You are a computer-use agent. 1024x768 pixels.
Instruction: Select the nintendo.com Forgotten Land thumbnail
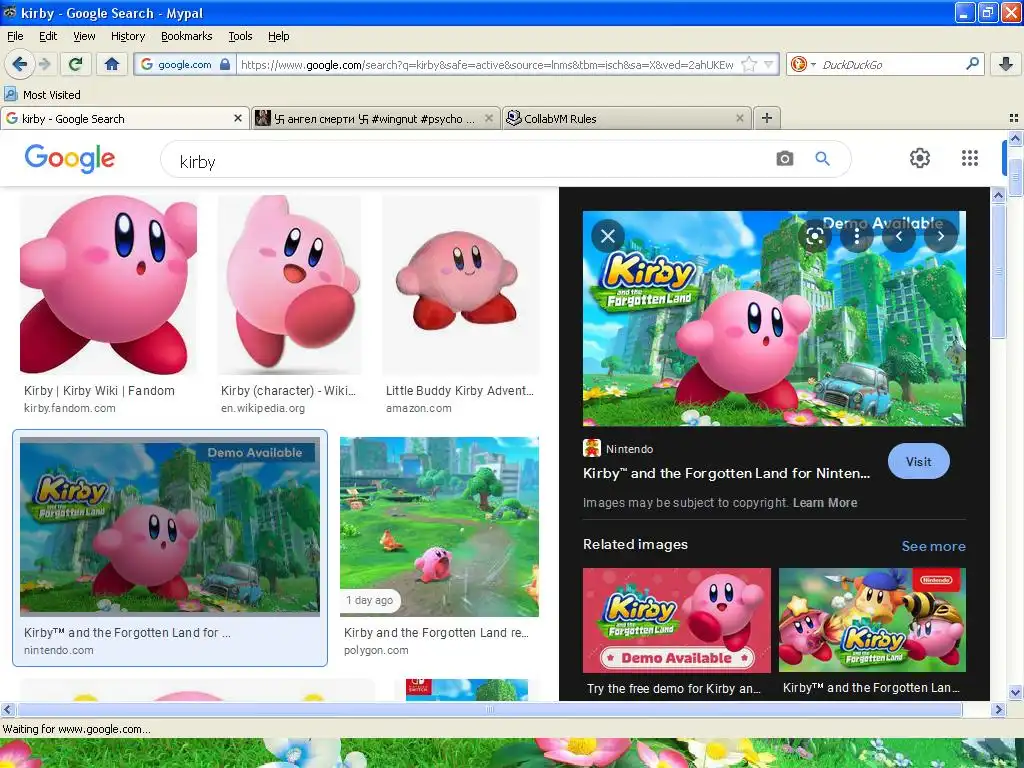[170, 526]
